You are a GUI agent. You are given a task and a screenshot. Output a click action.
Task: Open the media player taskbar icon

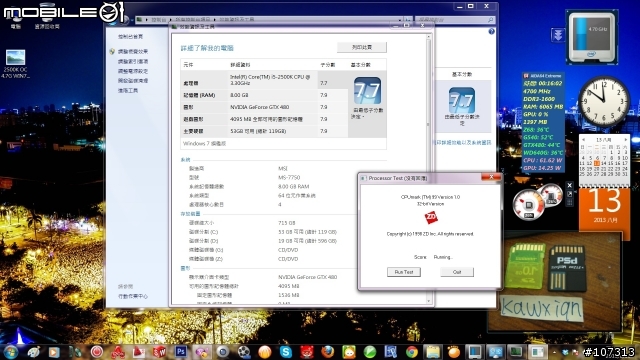(53, 351)
